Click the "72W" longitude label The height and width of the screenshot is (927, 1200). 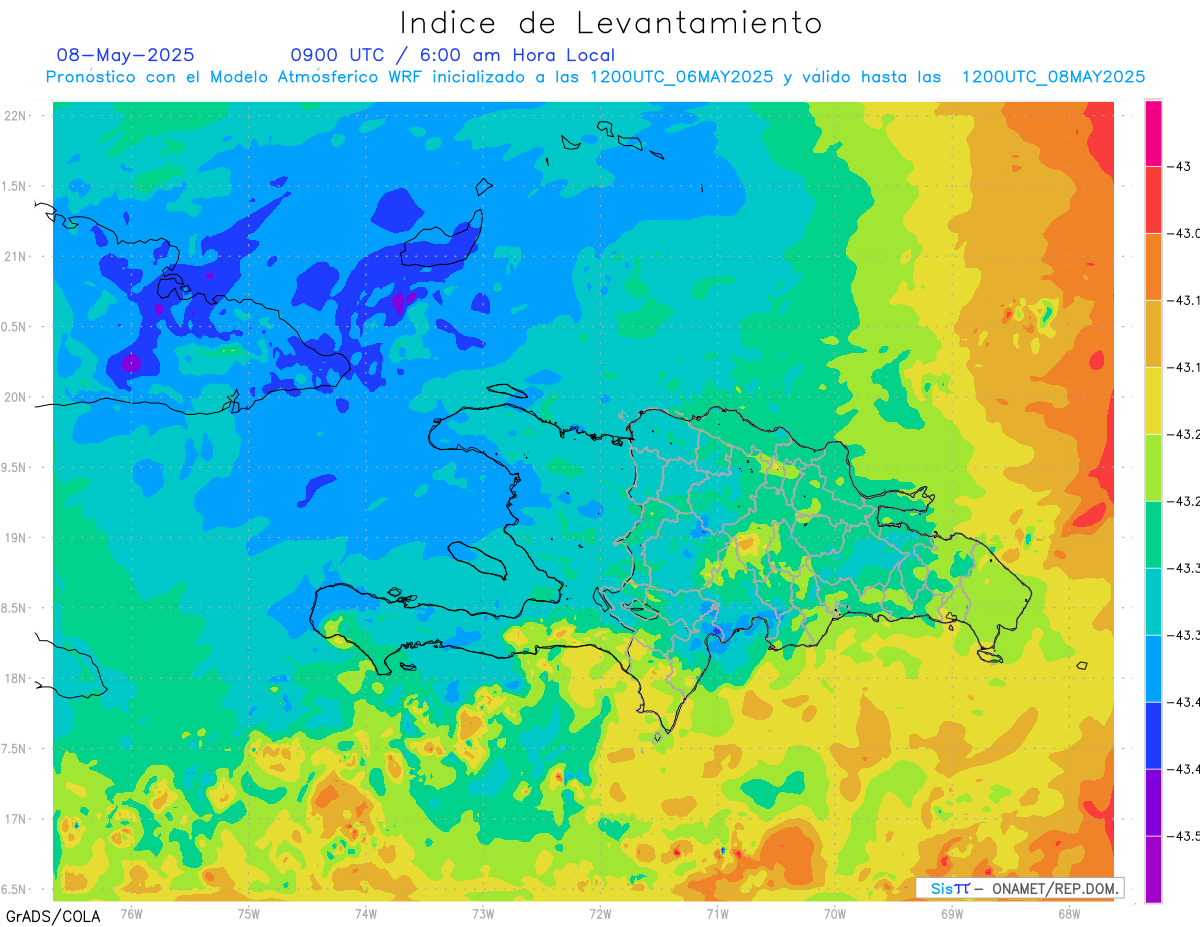click(x=600, y=913)
